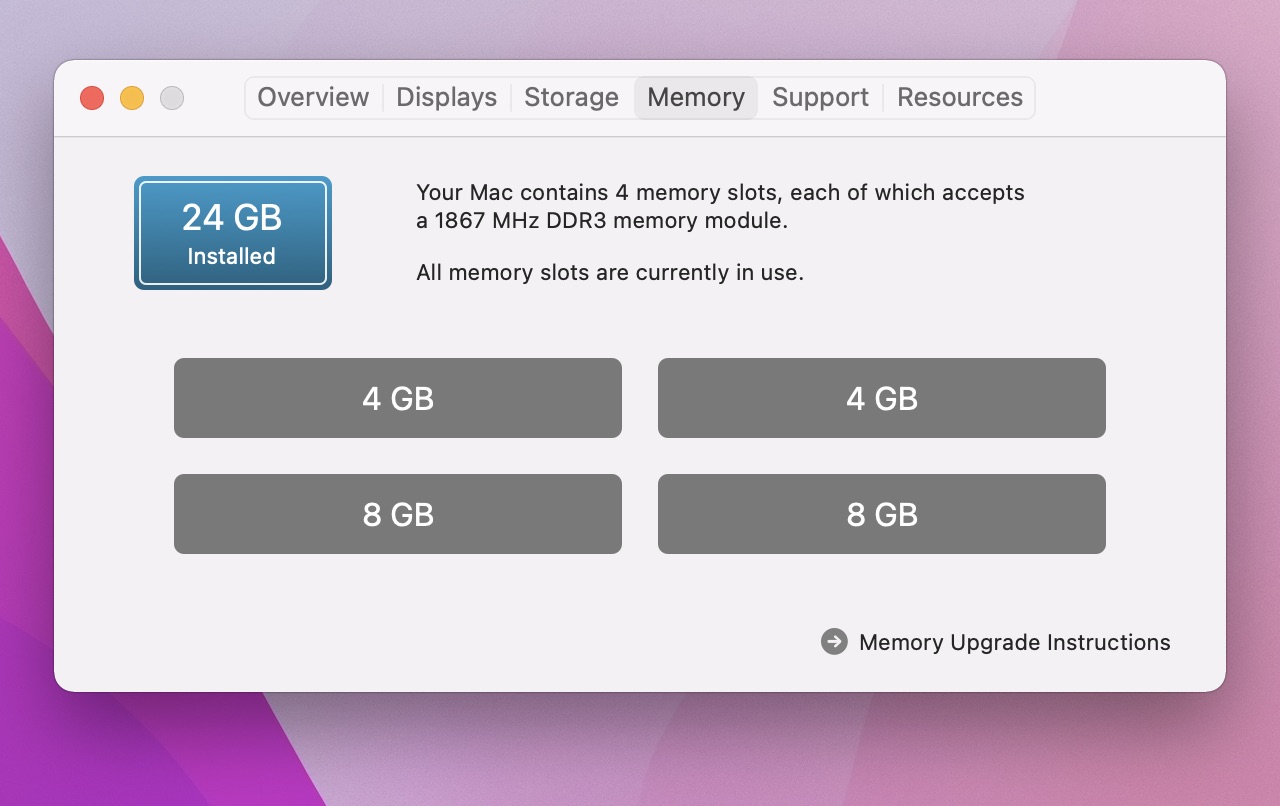This screenshot has width=1280, height=806.
Task: Switch to the Resources tab
Action: click(x=960, y=97)
